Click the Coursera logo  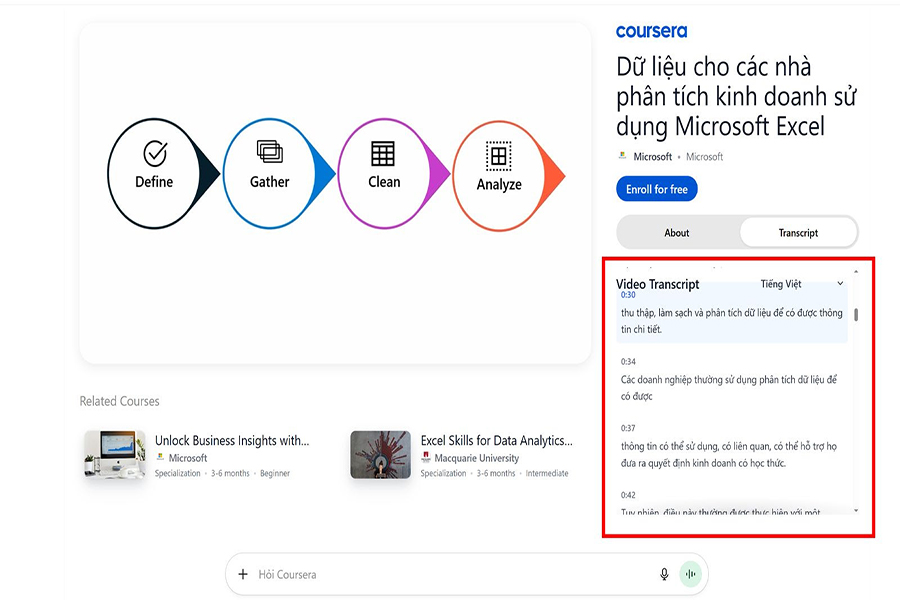651,32
